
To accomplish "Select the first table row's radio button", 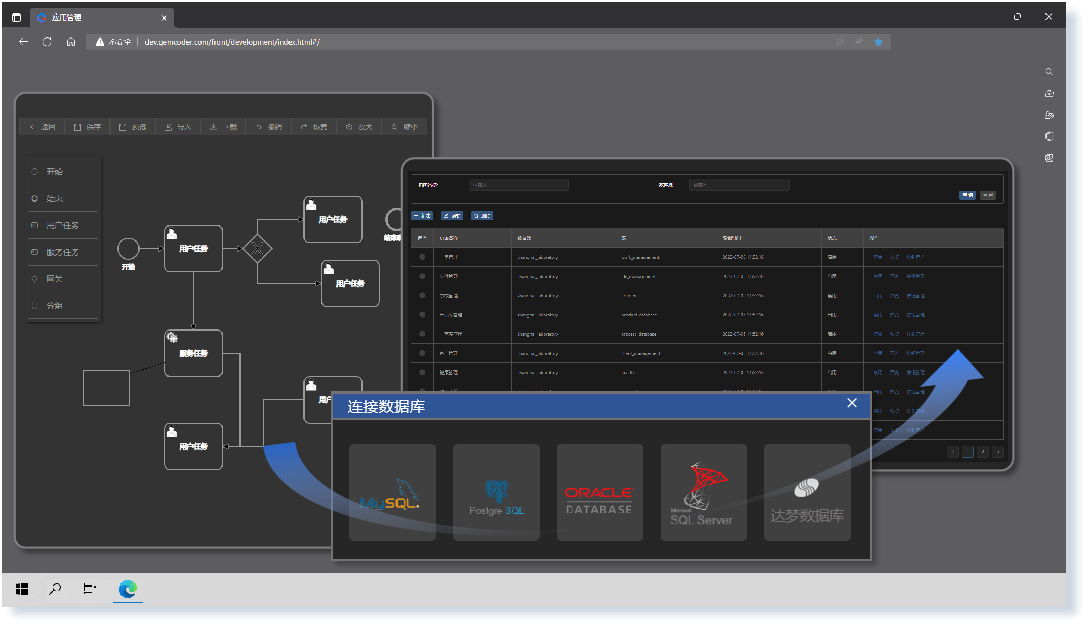I will (422, 257).
